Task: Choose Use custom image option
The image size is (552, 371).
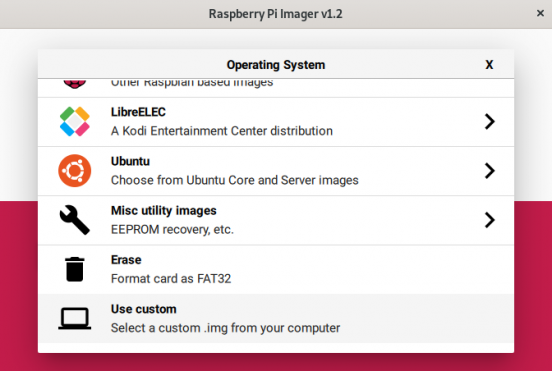Action: (x=276, y=319)
